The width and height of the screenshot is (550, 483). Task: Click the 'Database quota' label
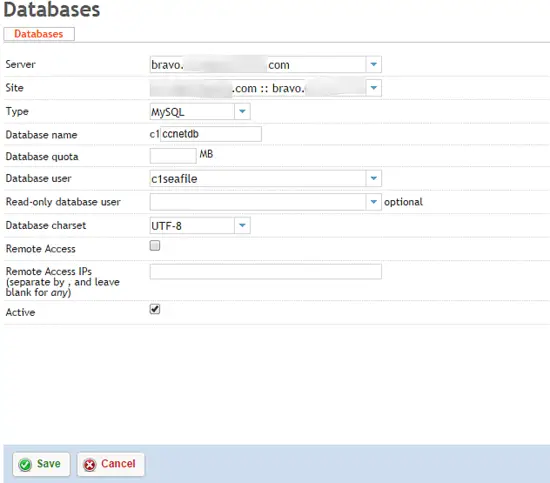click(x=42, y=157)
